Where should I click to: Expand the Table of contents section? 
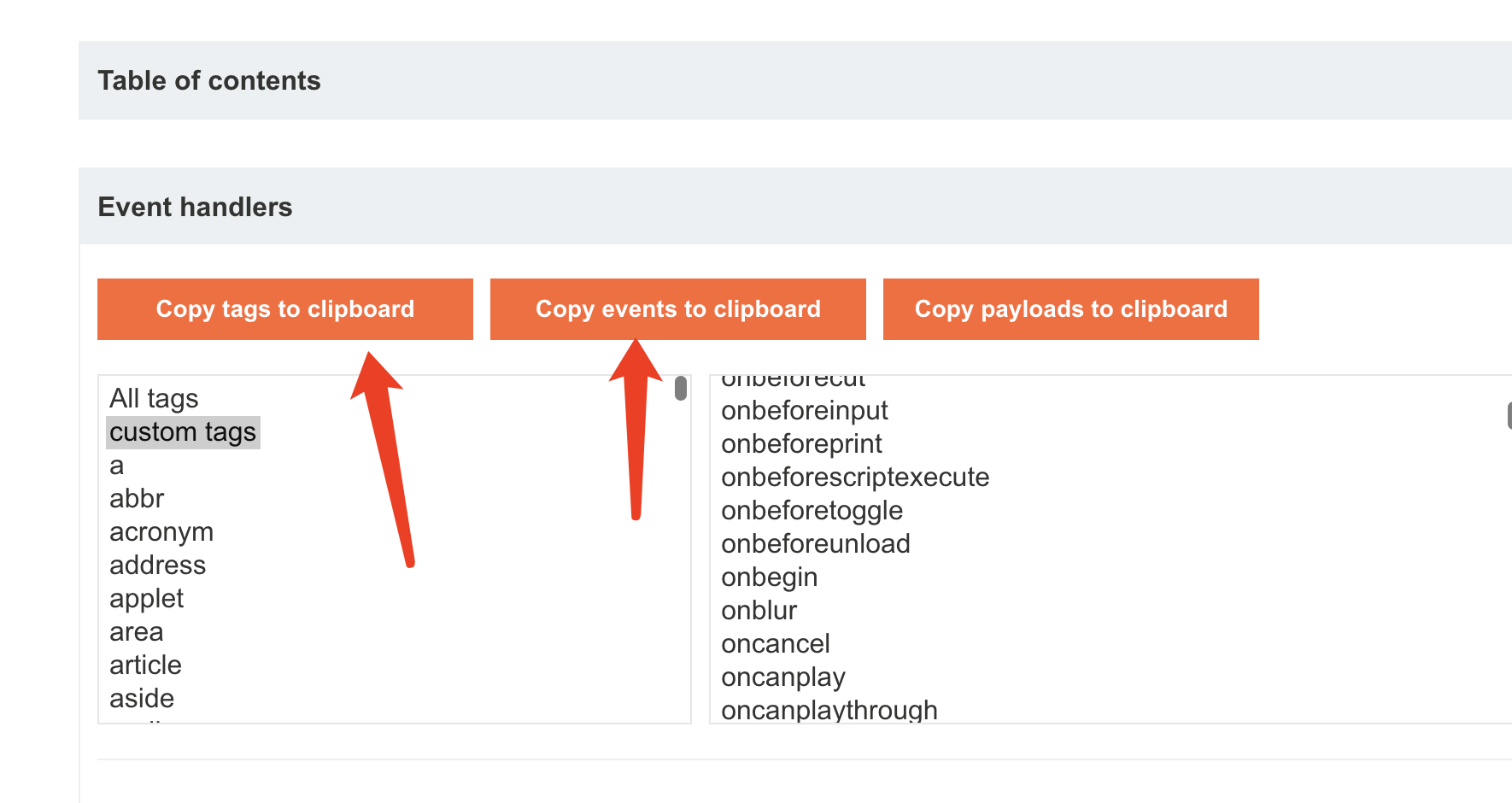click(x=209, y=80)
